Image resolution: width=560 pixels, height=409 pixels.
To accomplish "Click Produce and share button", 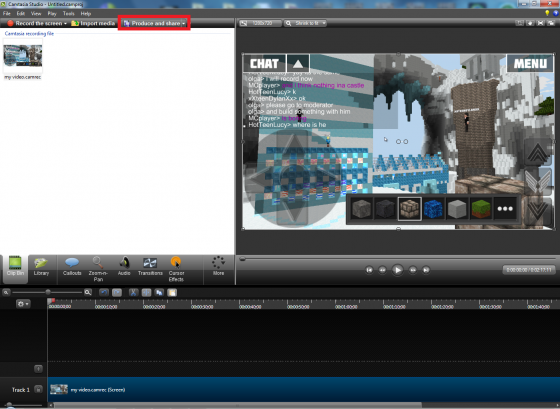I will click(152, 23).
